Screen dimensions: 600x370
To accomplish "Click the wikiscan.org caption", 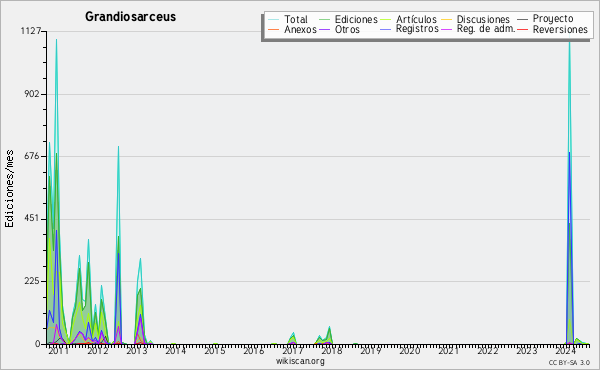I will click(x=300, y=361).
